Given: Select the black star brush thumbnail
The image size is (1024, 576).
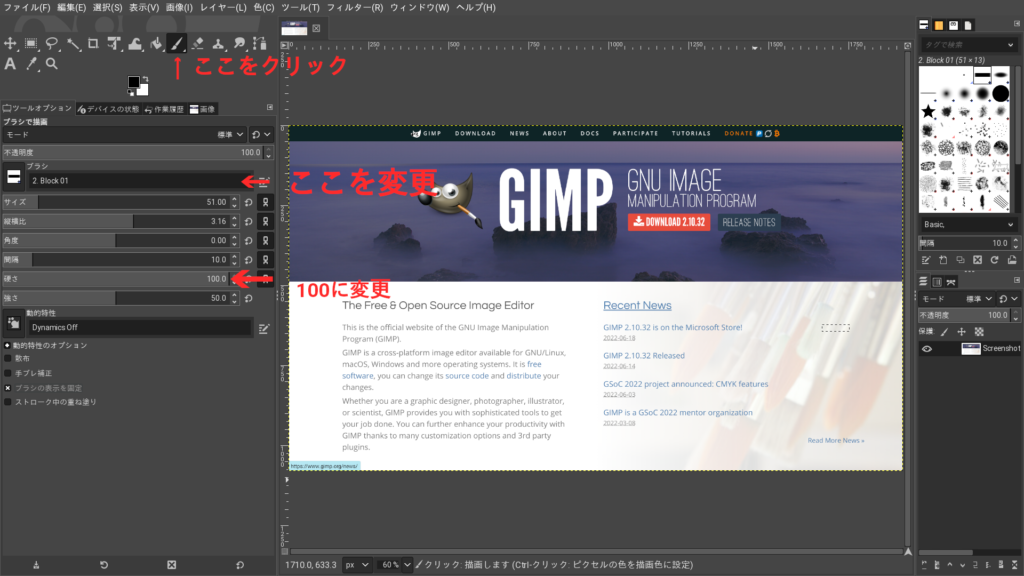Looking at the screenshot, I should (928, 112).
